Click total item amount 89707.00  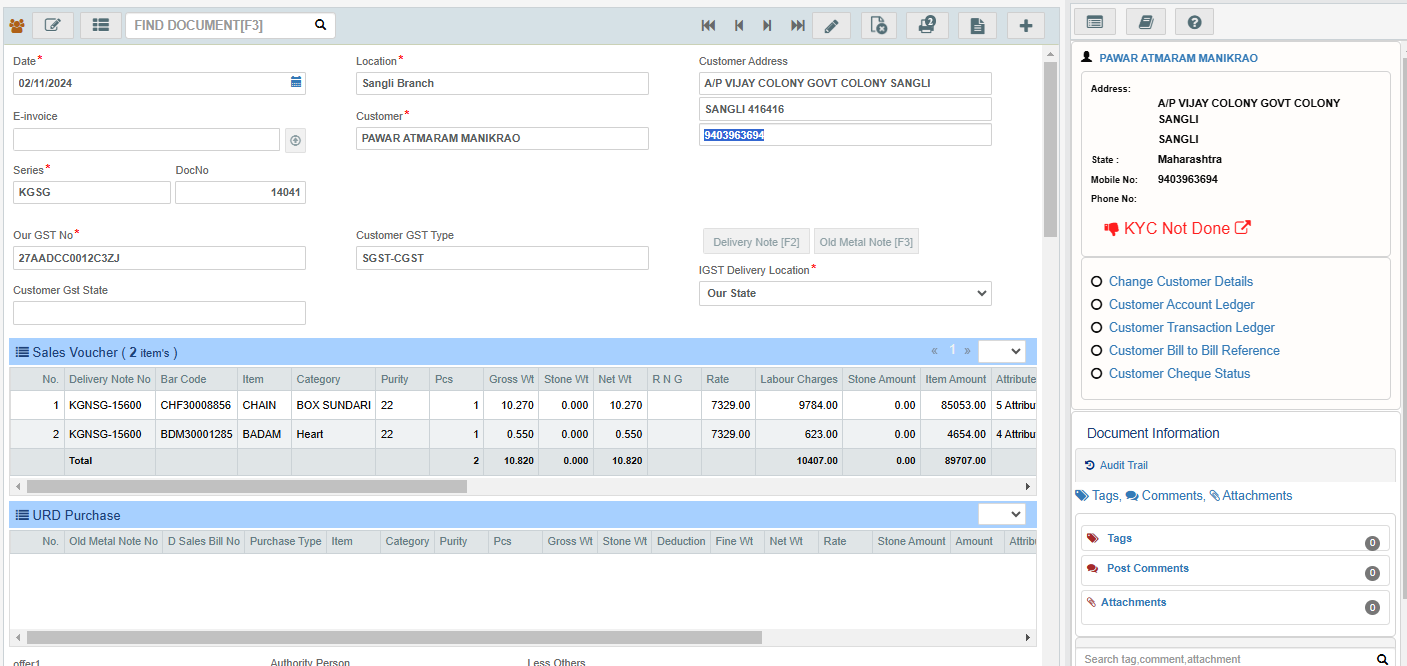(x=955, y=461)
